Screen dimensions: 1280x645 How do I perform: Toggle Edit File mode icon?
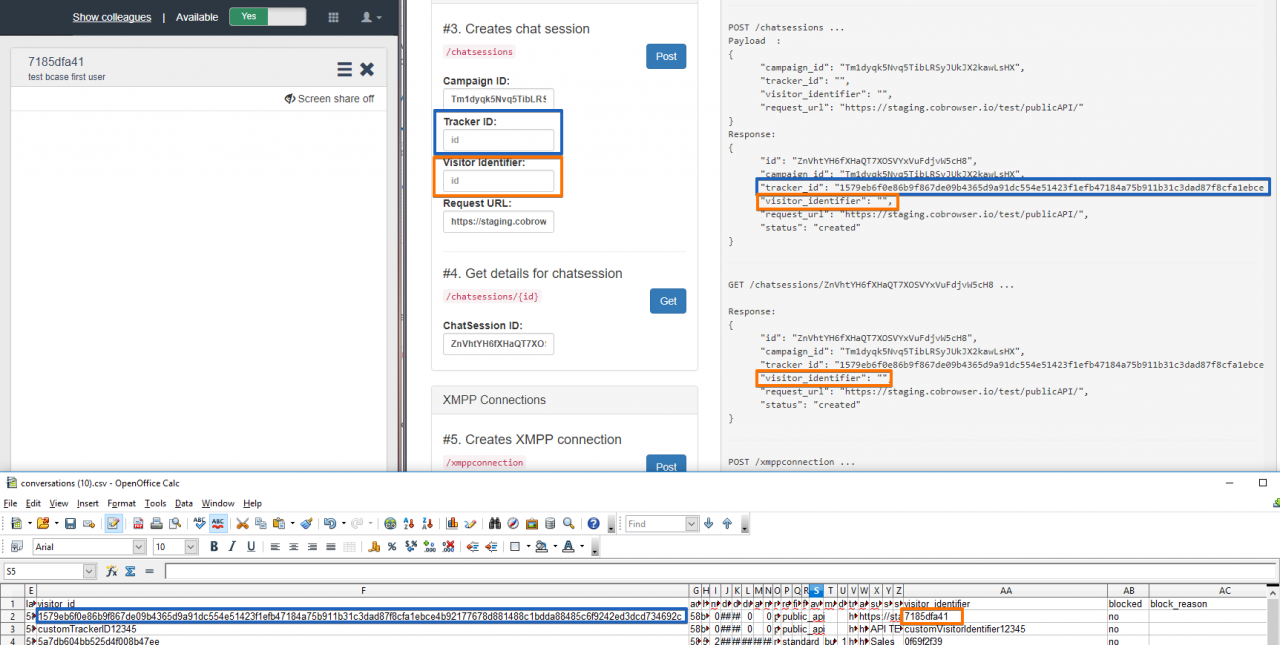114,523
